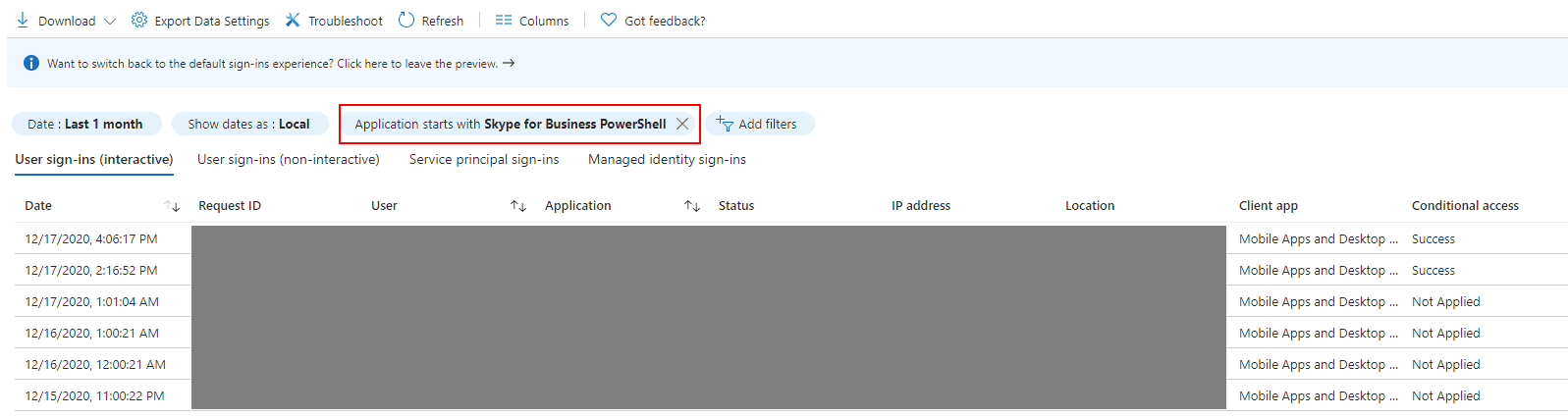The height and width of the screenshot is (418, 1568).
Task: Click the Refresh circular arrow icon
Action: [406, 21]
